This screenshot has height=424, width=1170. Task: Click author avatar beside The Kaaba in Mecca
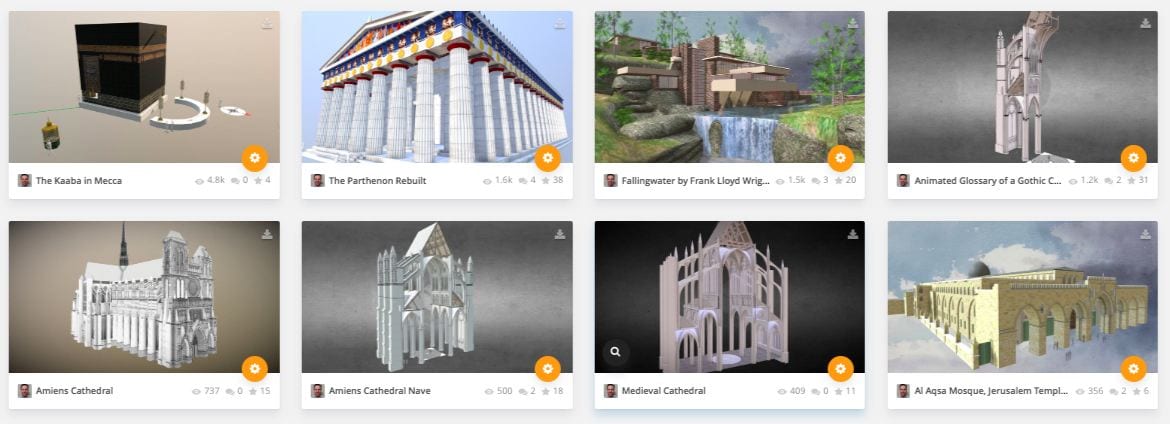click(25, 181)
